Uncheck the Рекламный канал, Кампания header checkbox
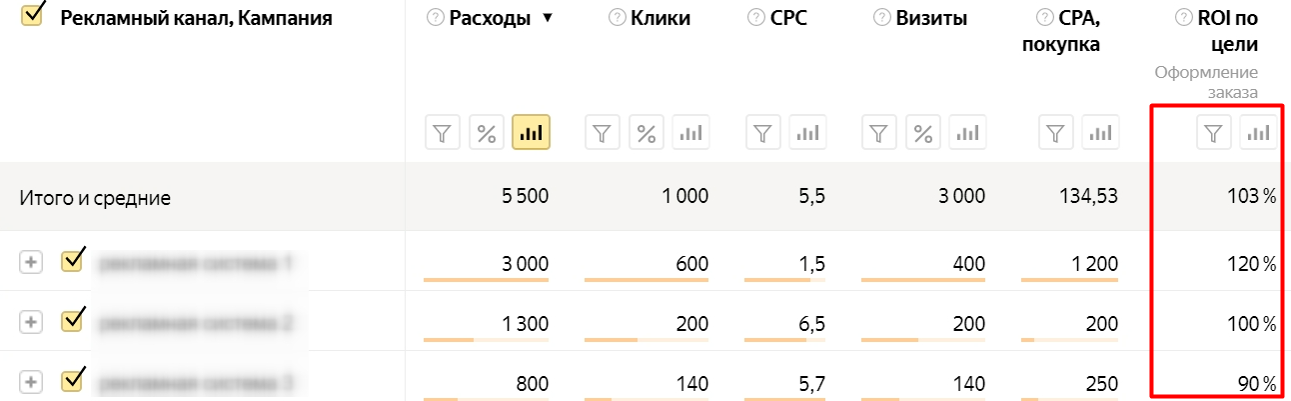Screen dimensions: 1291x401 (33, 16)
